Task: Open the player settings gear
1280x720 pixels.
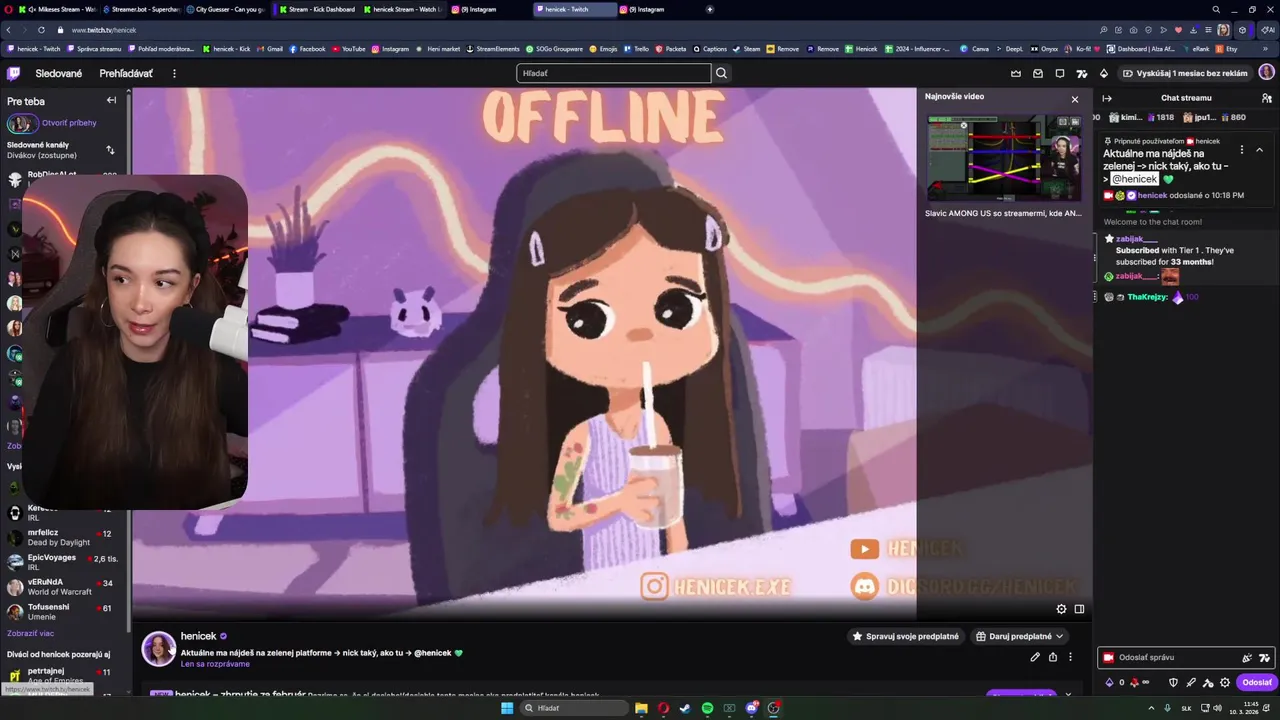Action: (1062, 609)
